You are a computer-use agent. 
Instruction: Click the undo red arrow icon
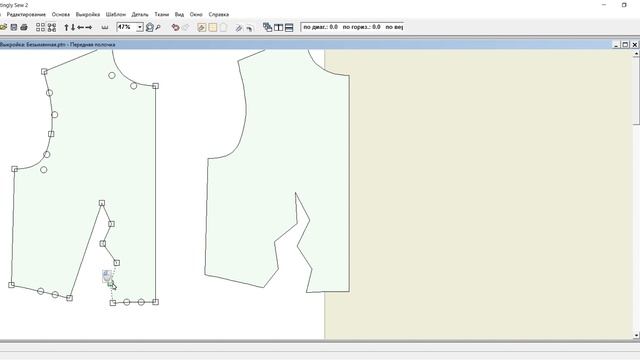click(176, 27)
